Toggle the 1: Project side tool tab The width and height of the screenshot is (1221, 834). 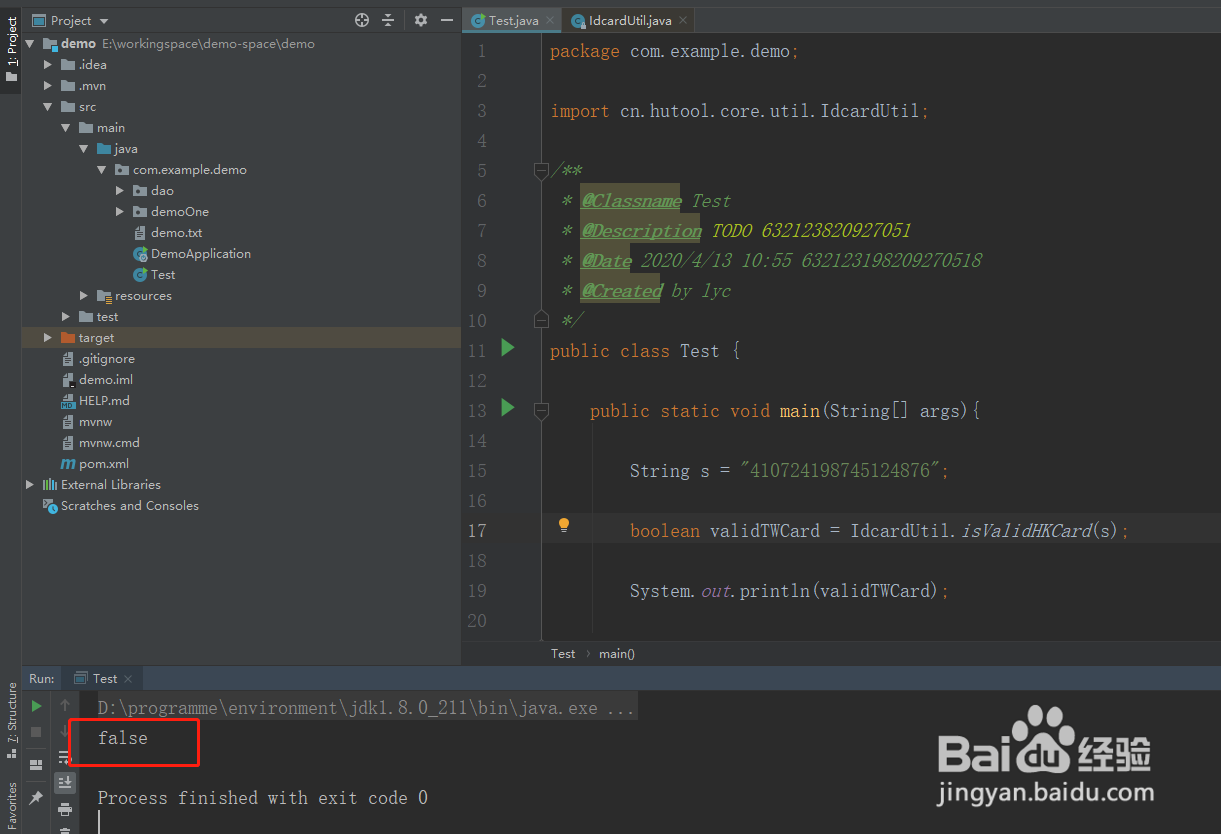coord(11,48)
